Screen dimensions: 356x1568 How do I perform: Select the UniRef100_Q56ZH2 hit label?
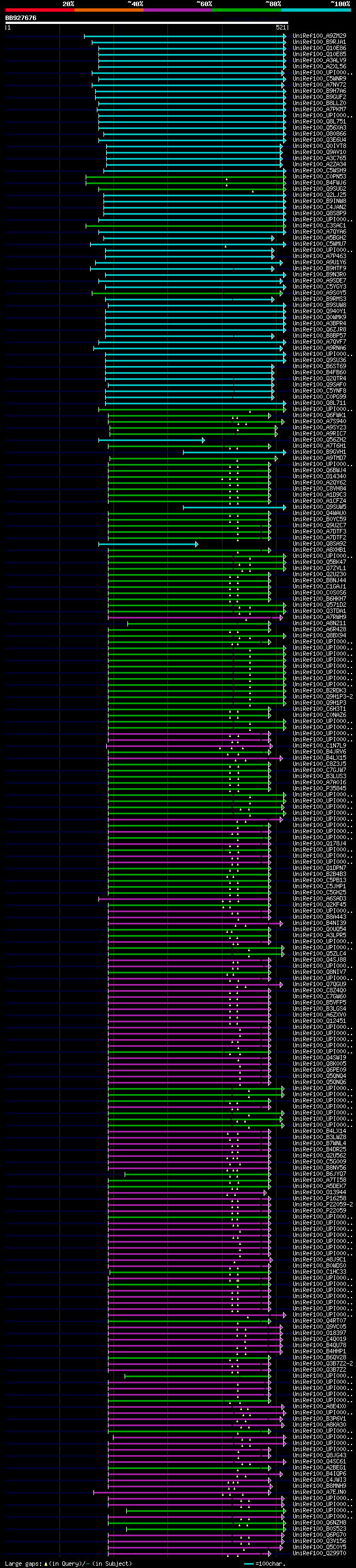(319, 439)
